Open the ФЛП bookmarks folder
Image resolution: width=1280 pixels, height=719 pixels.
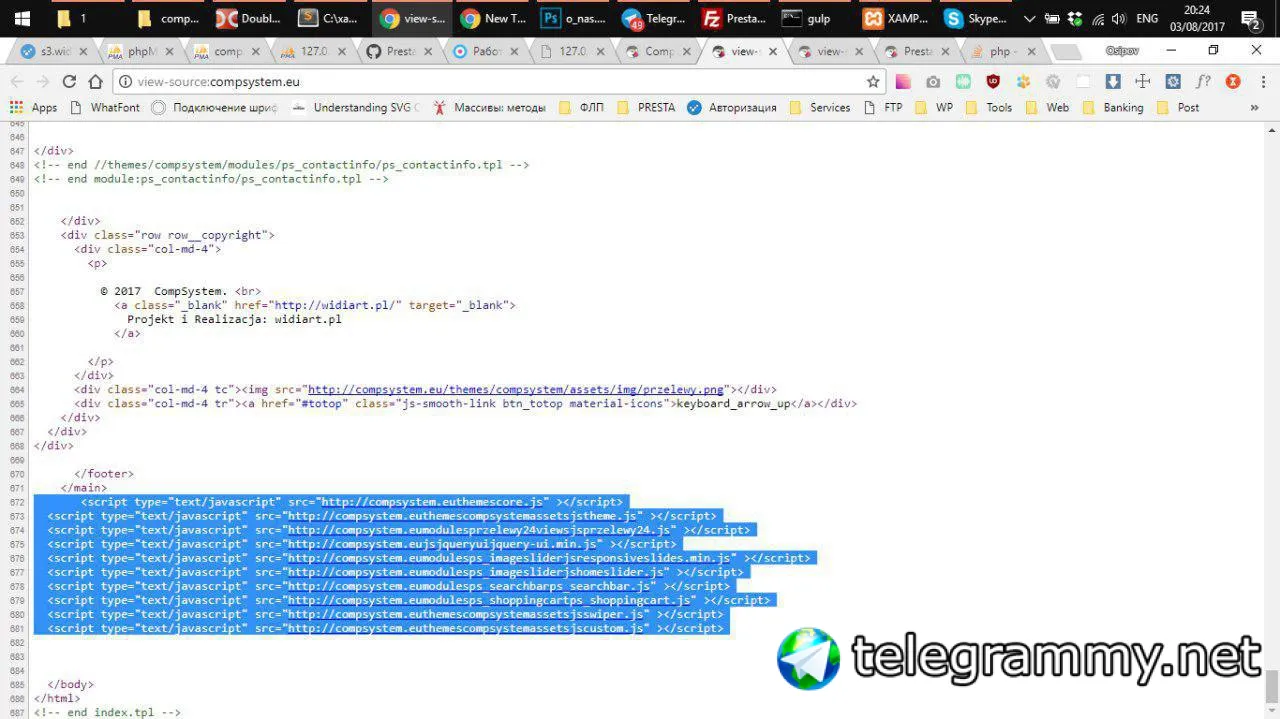581,108
